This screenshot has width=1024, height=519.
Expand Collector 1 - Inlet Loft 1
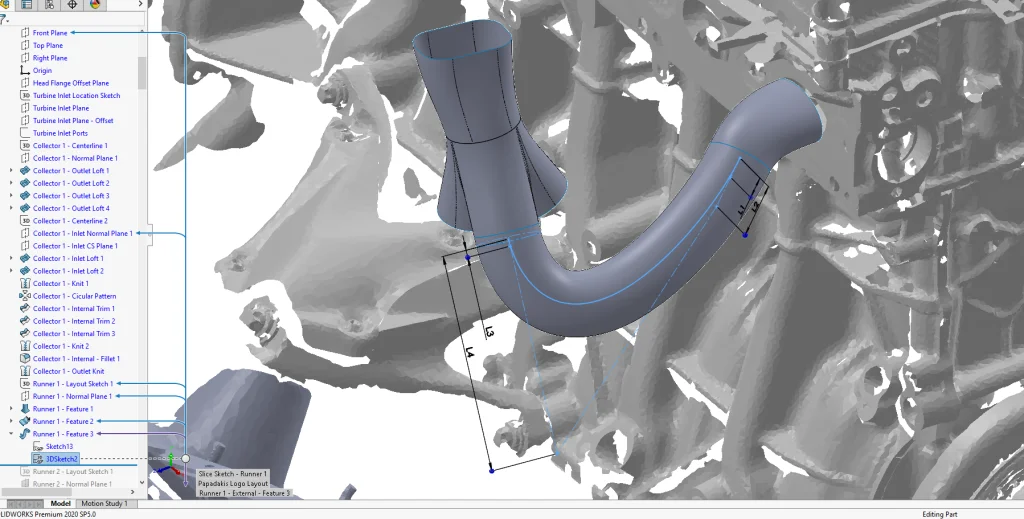(x=11, y=259)
